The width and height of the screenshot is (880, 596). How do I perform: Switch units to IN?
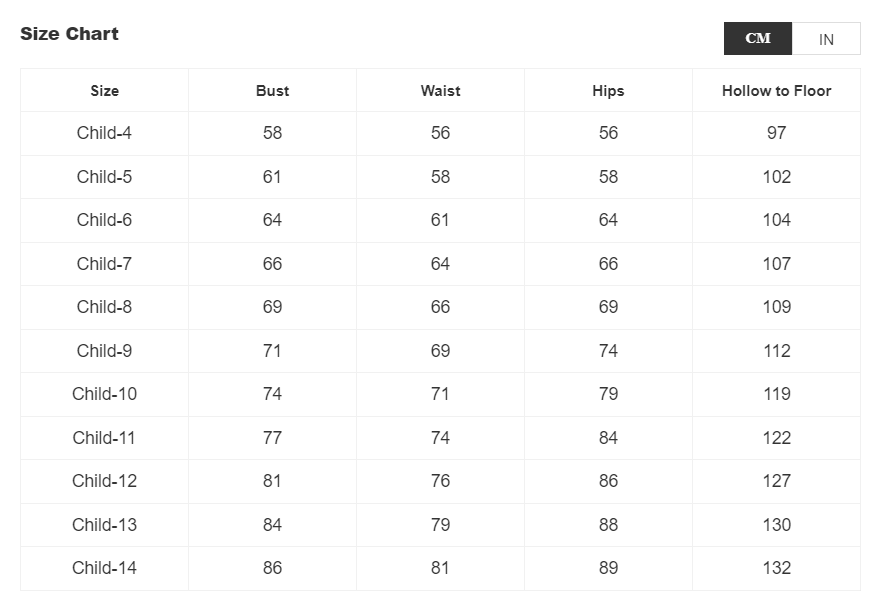pos(826,39)
